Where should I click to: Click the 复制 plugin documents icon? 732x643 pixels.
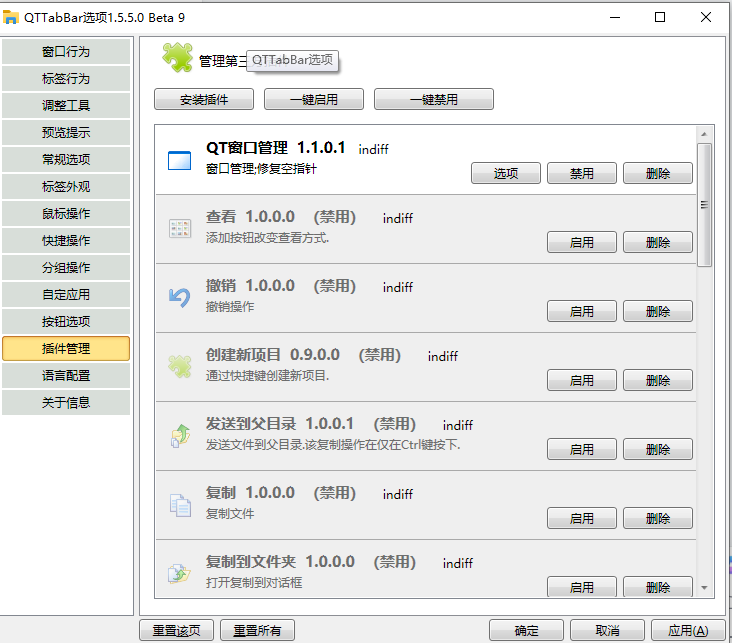pyautogui.click(x=180, y=505)
